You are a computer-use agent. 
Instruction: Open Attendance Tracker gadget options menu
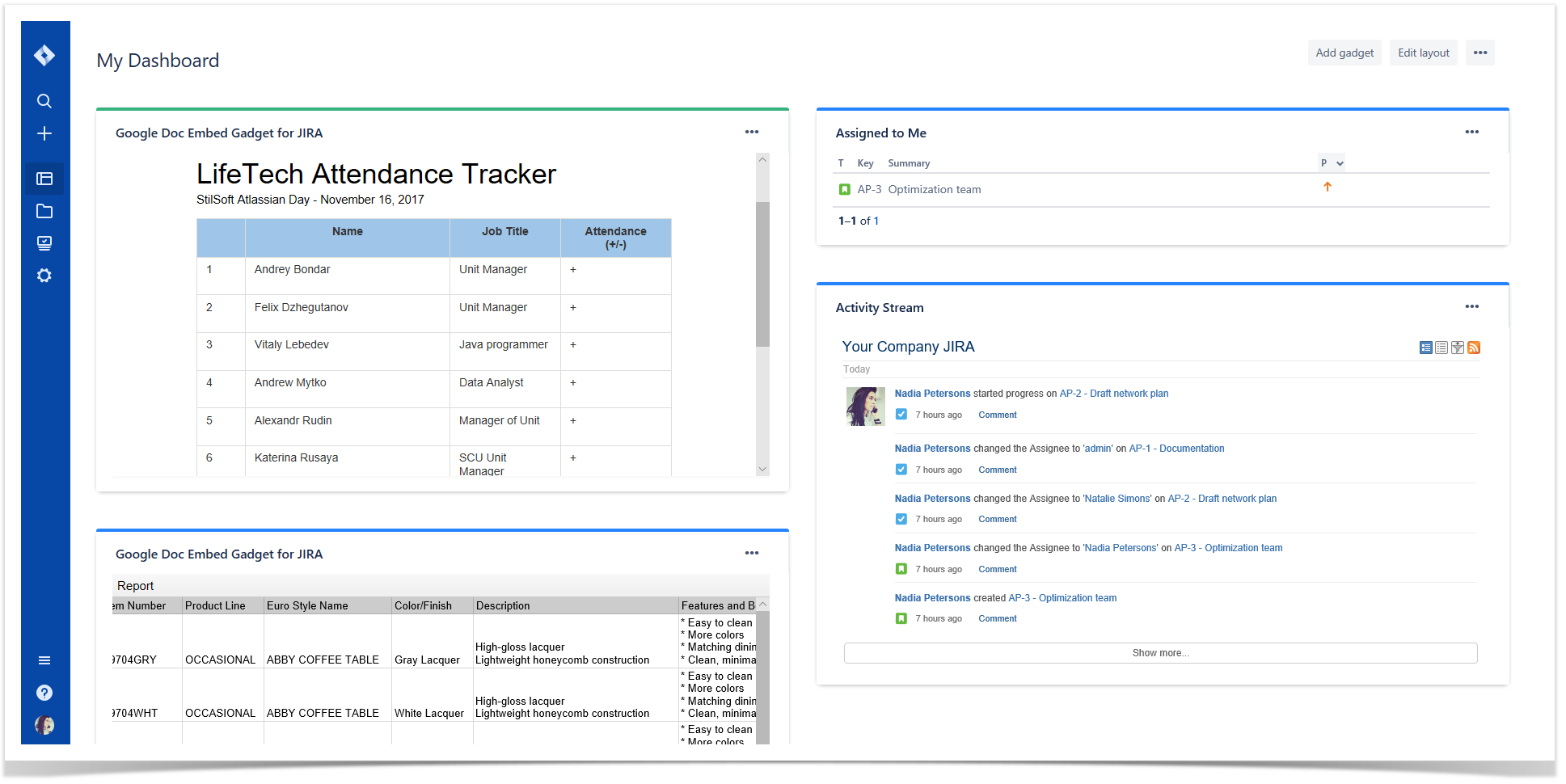pos(751,132)
